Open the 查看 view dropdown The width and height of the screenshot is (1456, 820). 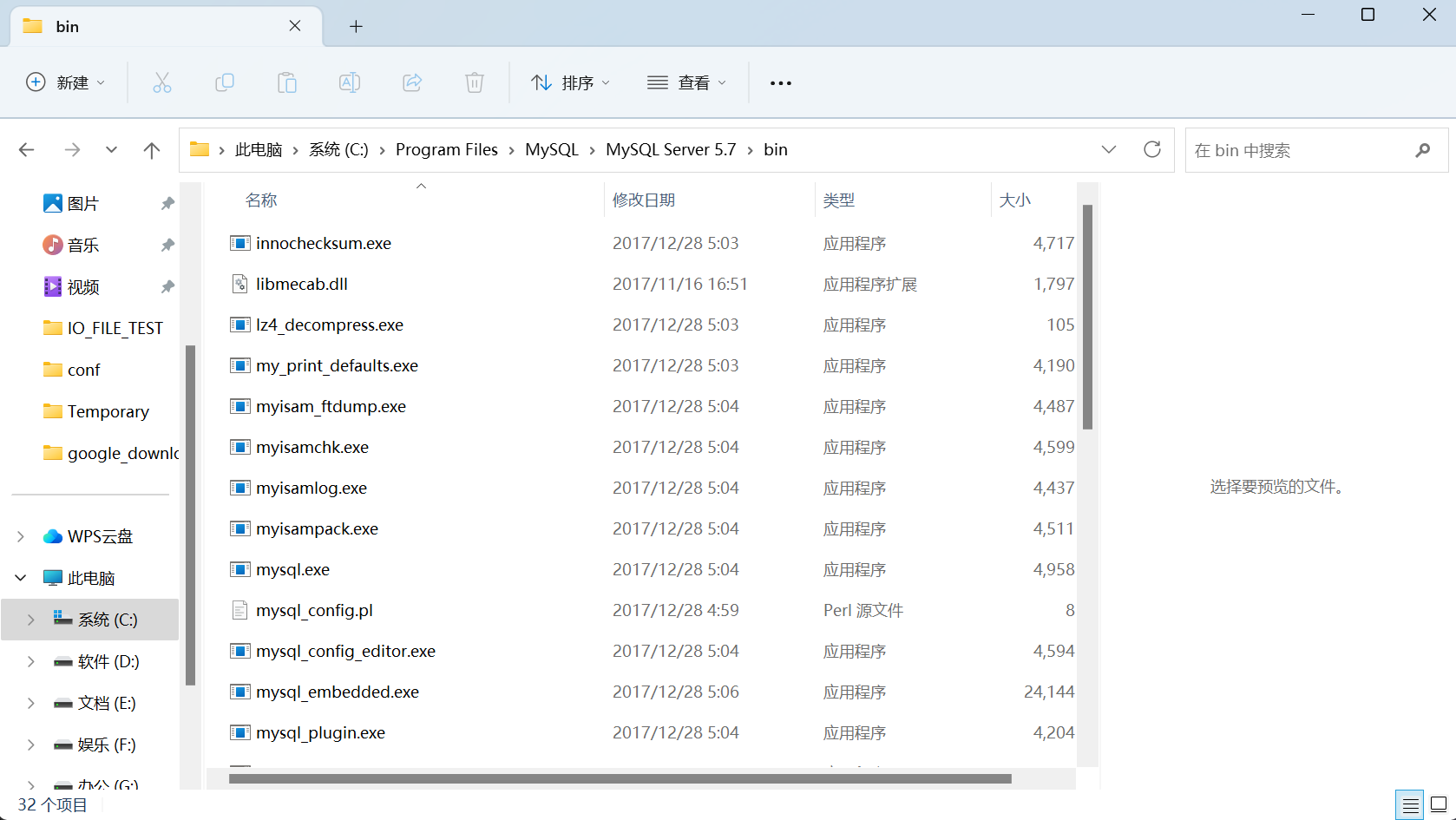[686, 82]
